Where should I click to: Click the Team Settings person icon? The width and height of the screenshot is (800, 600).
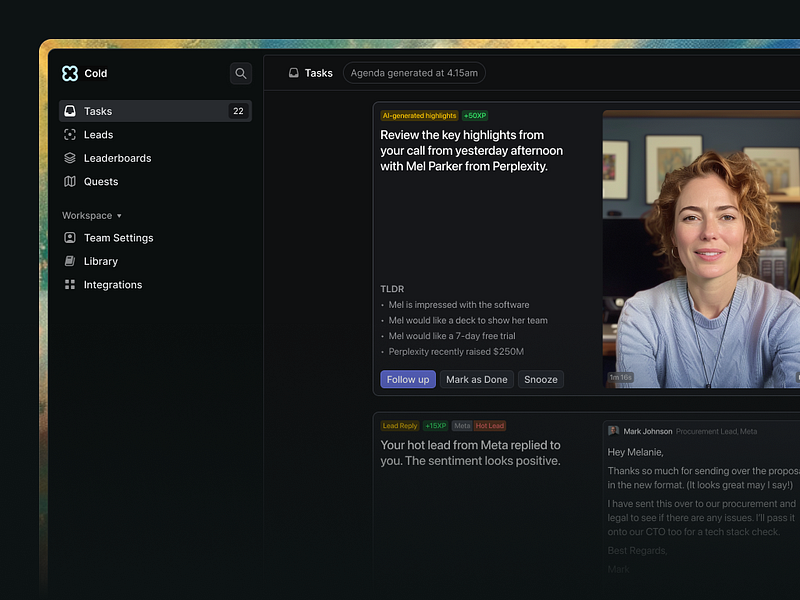70,238
